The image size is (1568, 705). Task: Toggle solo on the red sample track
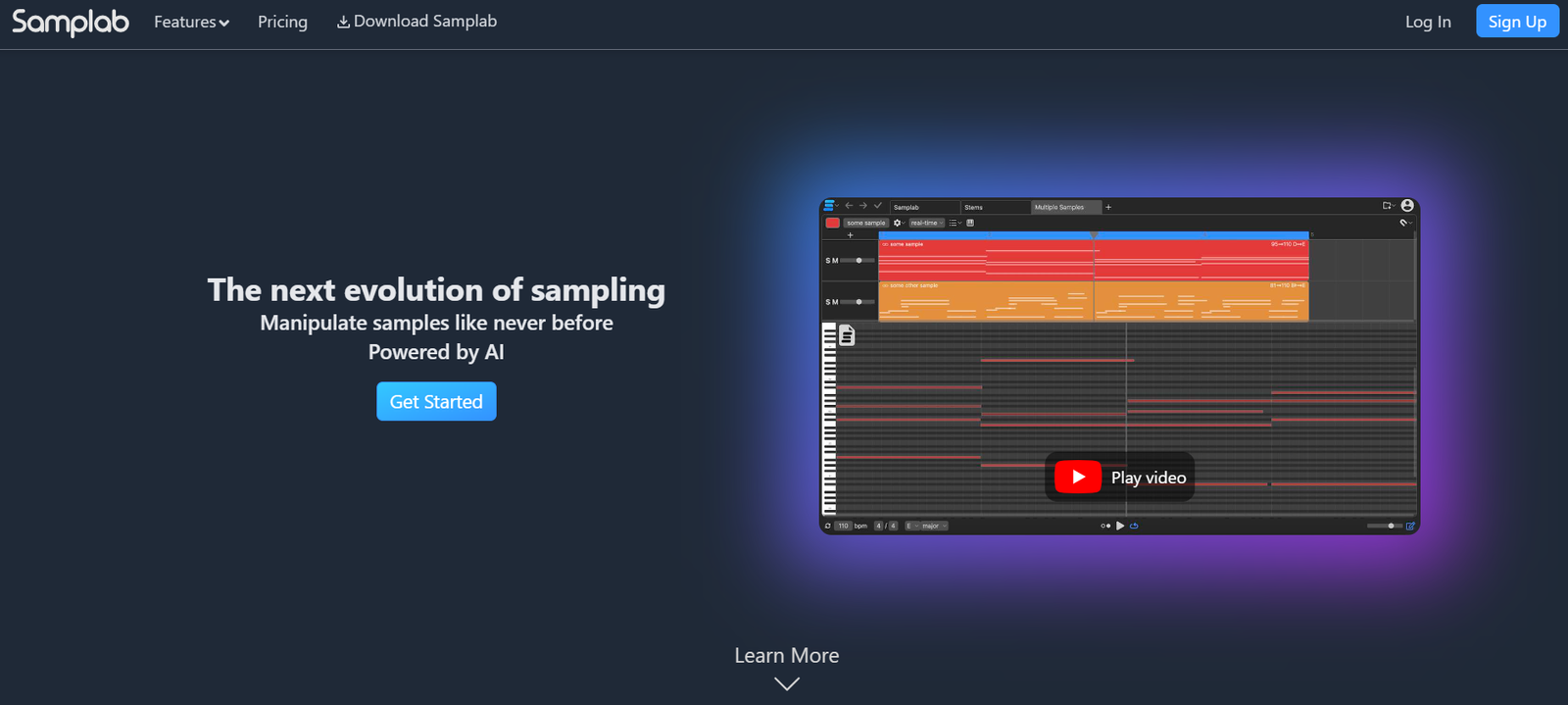[827, 261]
